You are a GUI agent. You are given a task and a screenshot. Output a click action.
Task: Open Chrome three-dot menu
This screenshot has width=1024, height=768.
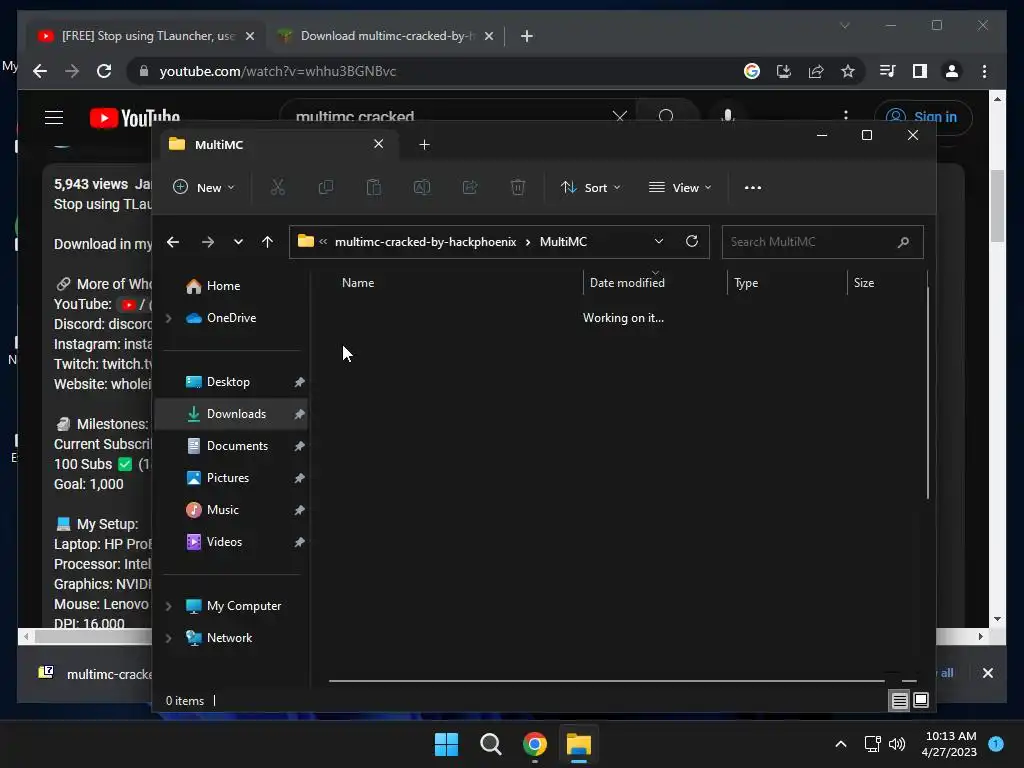pyautogui.click(x=985, y=71)
